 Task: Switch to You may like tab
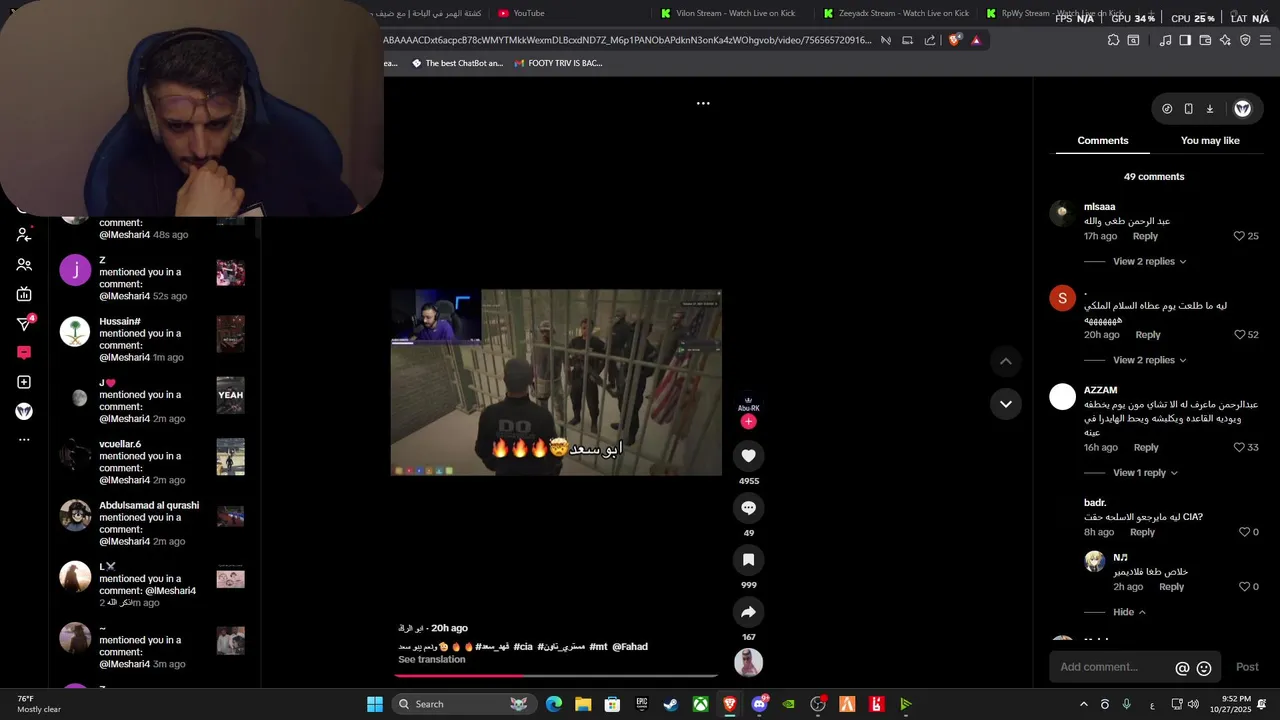pos(1210,141)
